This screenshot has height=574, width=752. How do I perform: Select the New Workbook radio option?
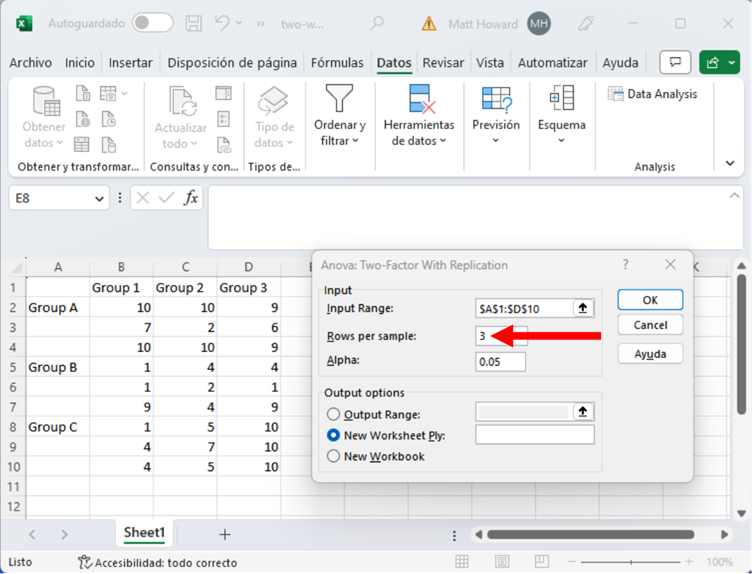pos(334,456)
